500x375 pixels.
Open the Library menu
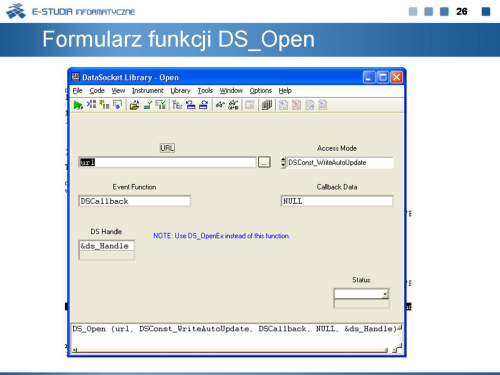(180, 91)
